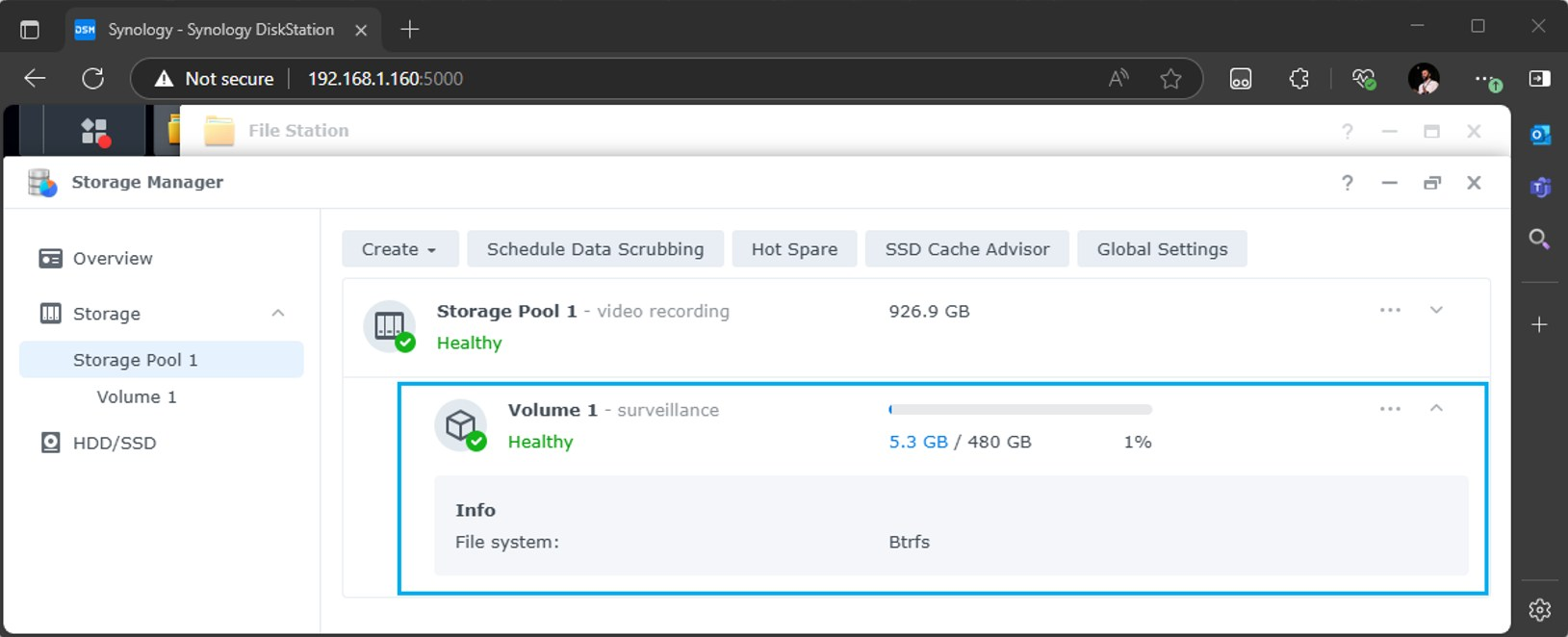The height and width of the screenshot is (637, 1568).
Task: Click the browser refresh icon
Action: 93,79
